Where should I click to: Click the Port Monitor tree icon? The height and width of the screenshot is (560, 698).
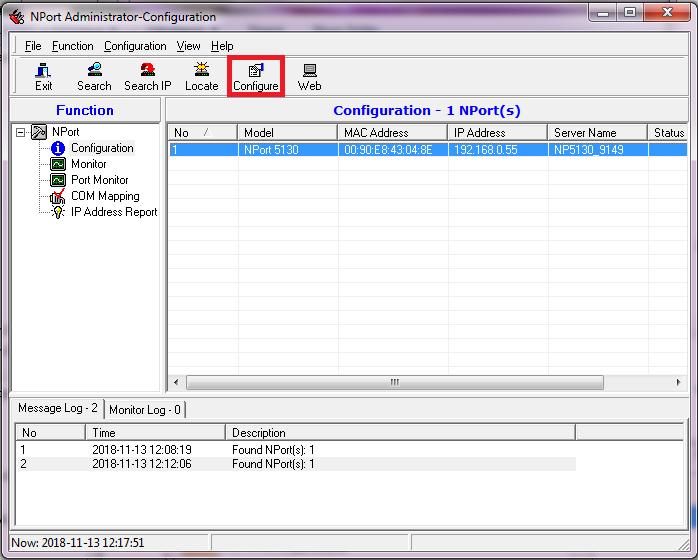tap(58, 180)
